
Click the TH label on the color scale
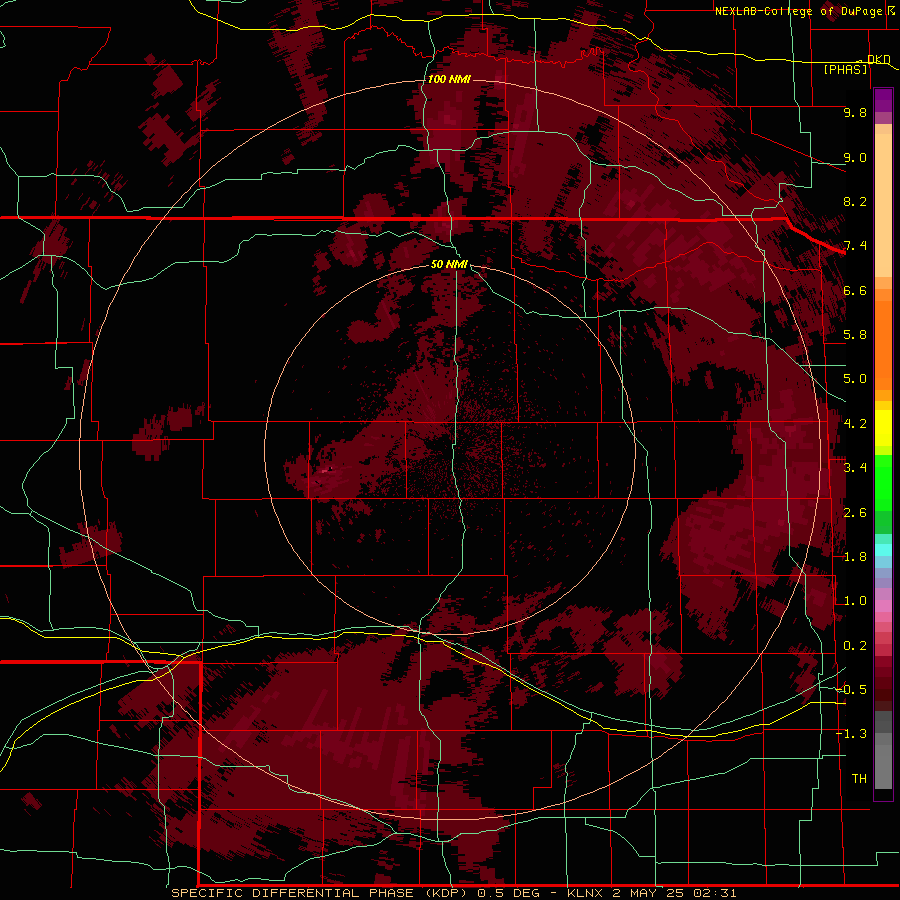[x=859, y=779]
